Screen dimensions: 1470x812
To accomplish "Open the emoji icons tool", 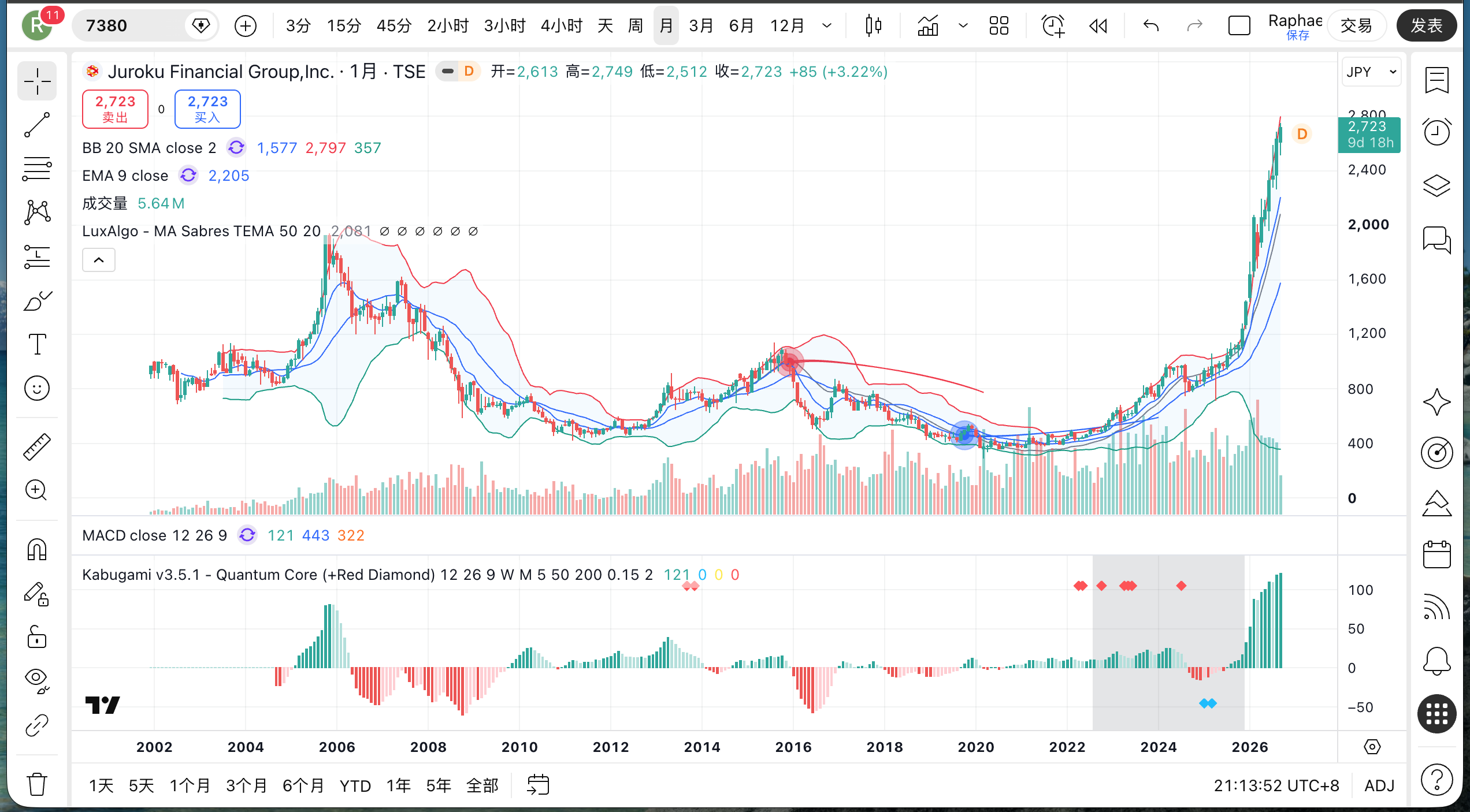I will (x=37, y=388).
